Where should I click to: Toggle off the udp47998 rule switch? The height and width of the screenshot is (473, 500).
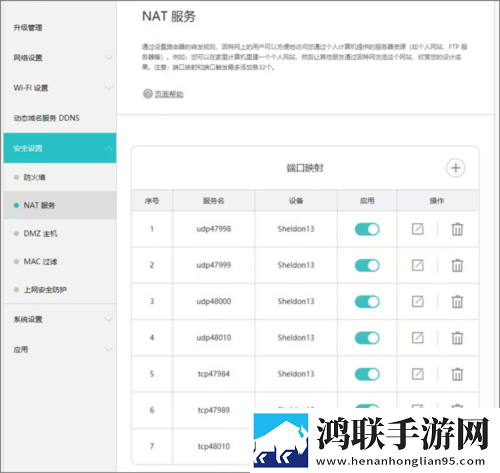(x=367, y=229)
